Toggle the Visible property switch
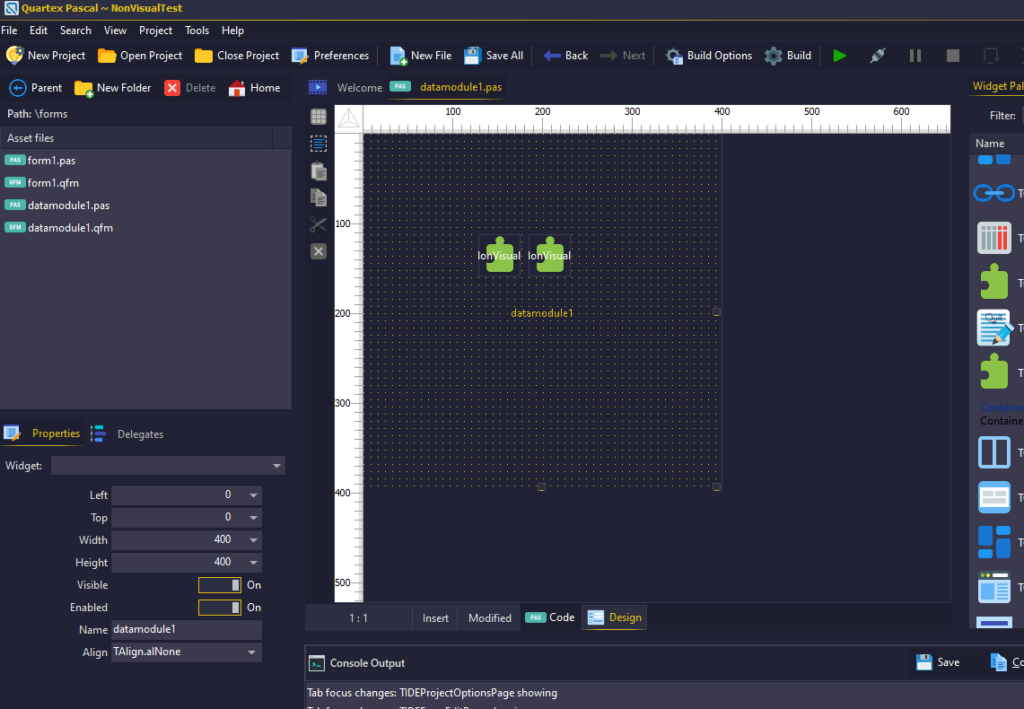This screenshot has width=1024, height=709. [219, 585]
